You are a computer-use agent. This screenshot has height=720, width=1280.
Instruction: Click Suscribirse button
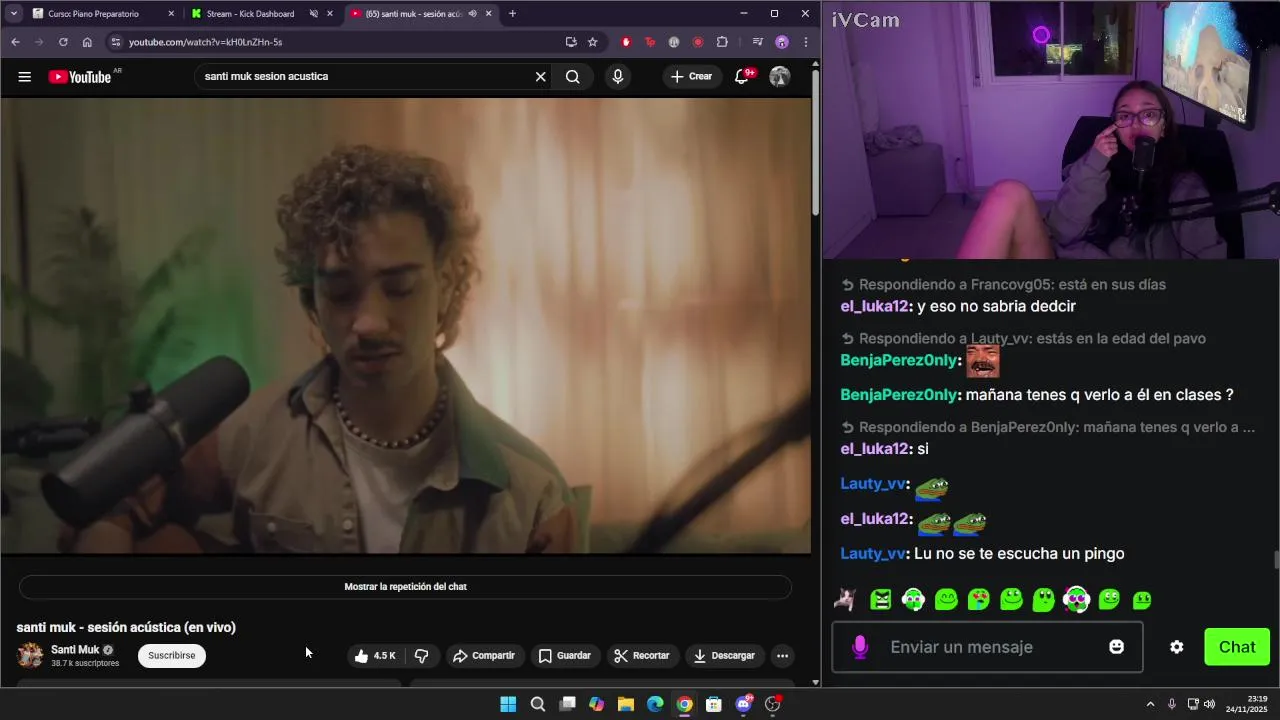coord(172,656)
